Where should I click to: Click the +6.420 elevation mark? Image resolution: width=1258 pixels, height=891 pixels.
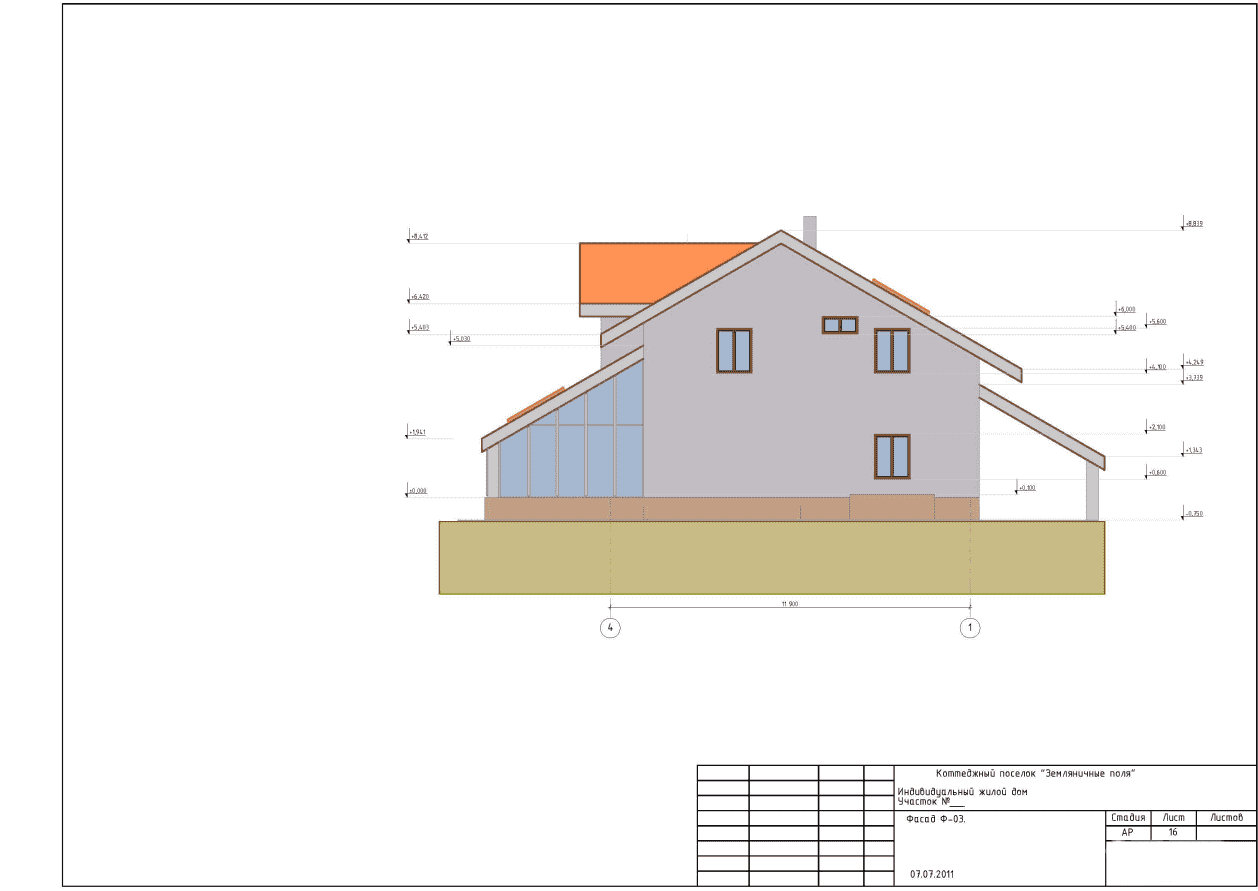pos(419,297)
